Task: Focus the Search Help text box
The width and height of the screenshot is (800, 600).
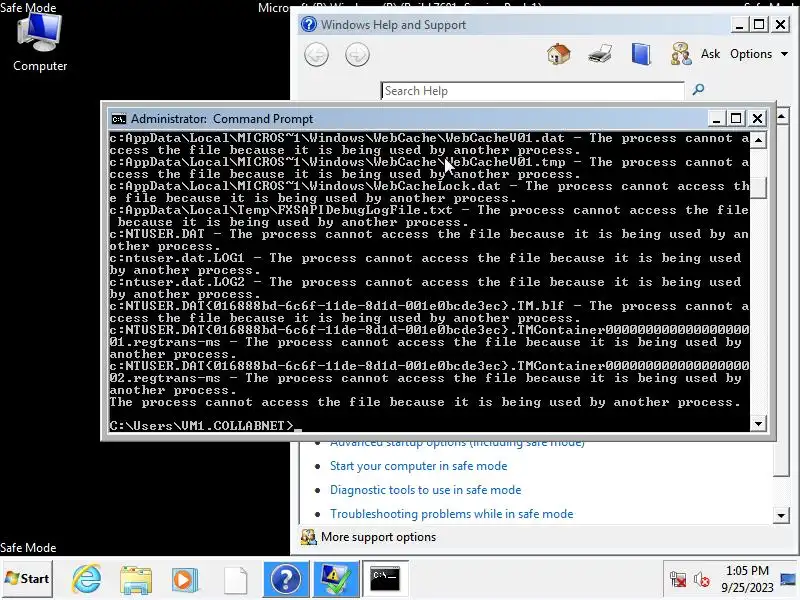Action: click(x=533, y=91)
